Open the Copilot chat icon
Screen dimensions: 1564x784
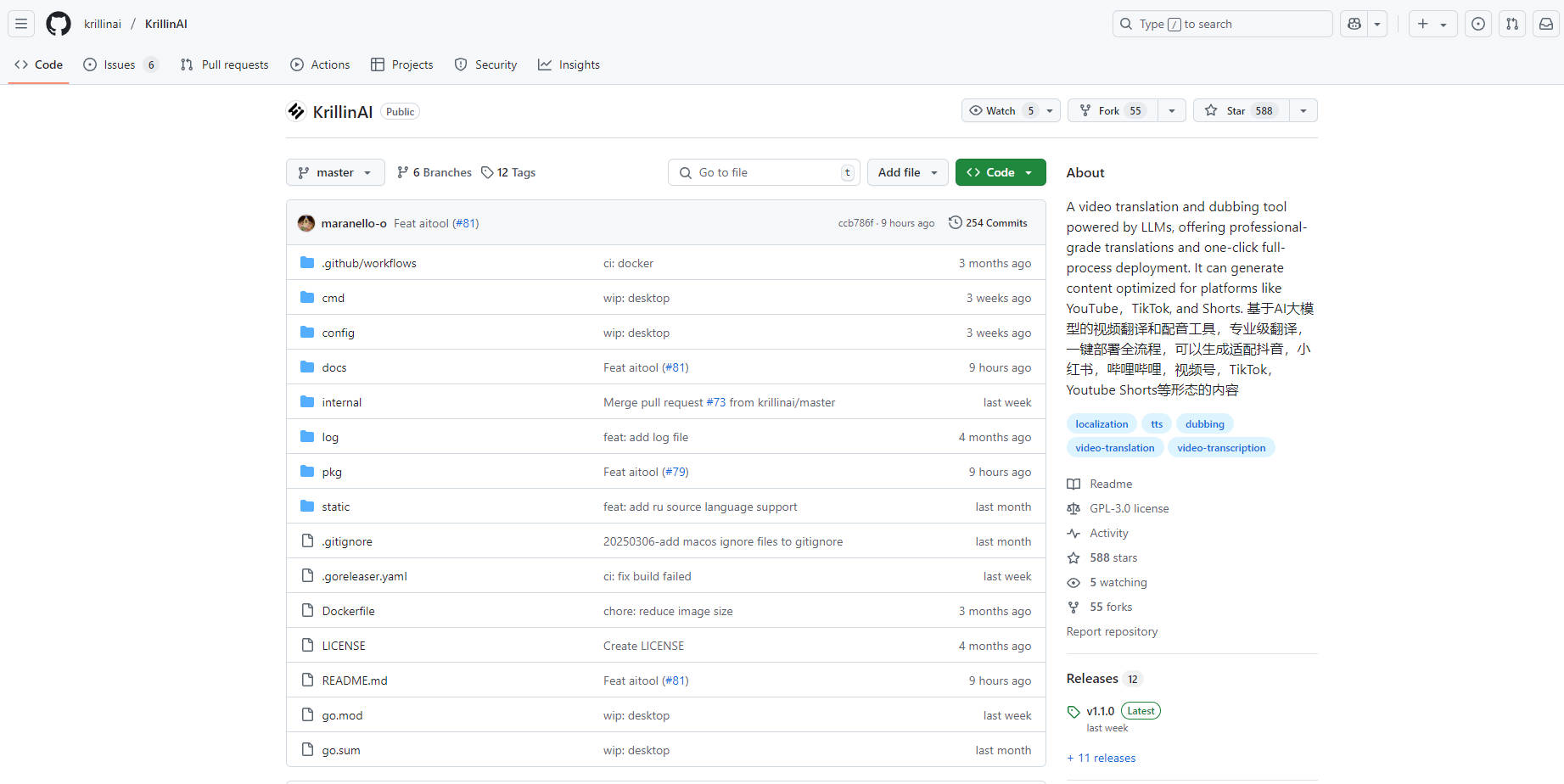1354,24
